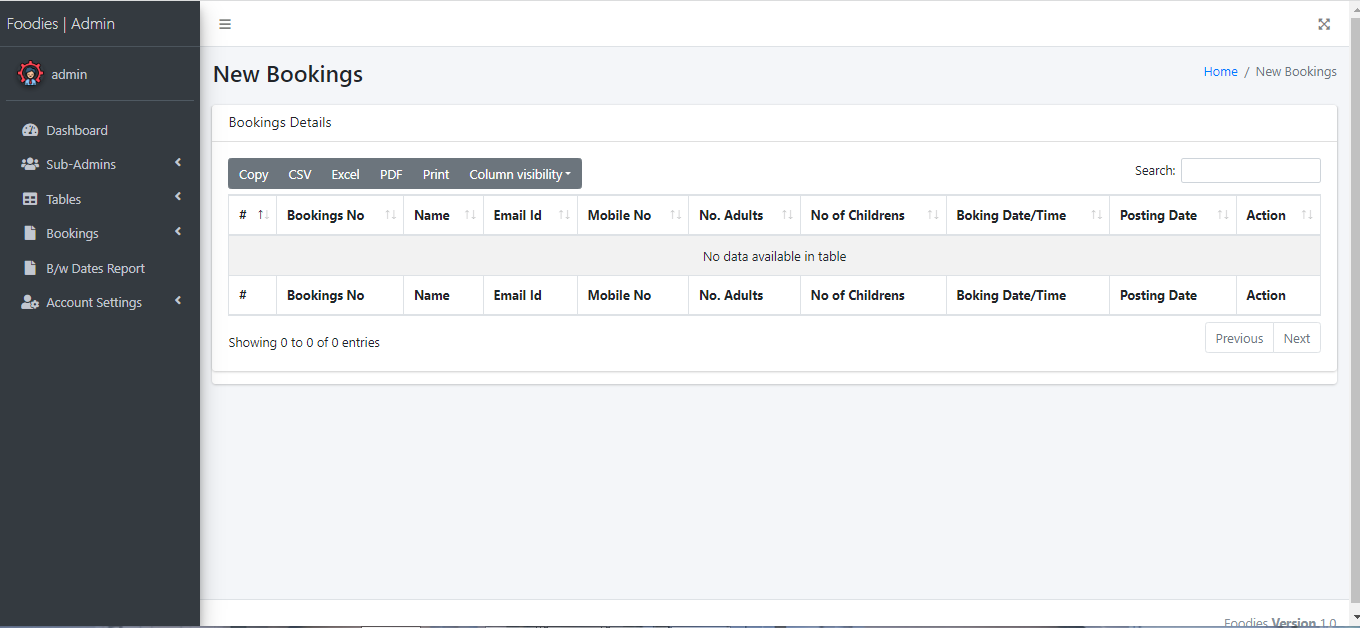Image resolution: width=1360 pixels, height=628 pixels.
Task: Click the Next pagination button
Action: coord(1296,338)
